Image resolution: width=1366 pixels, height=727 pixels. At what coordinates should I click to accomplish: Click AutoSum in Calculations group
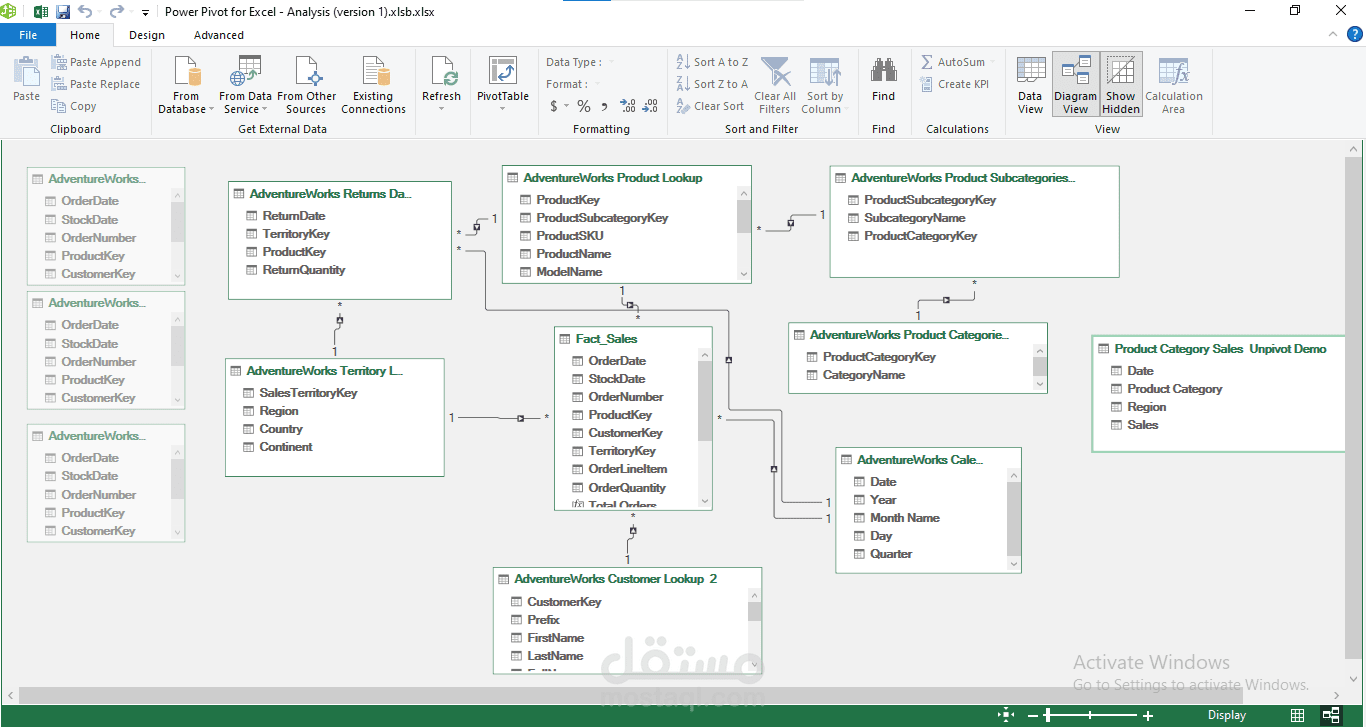click(954, 62)
